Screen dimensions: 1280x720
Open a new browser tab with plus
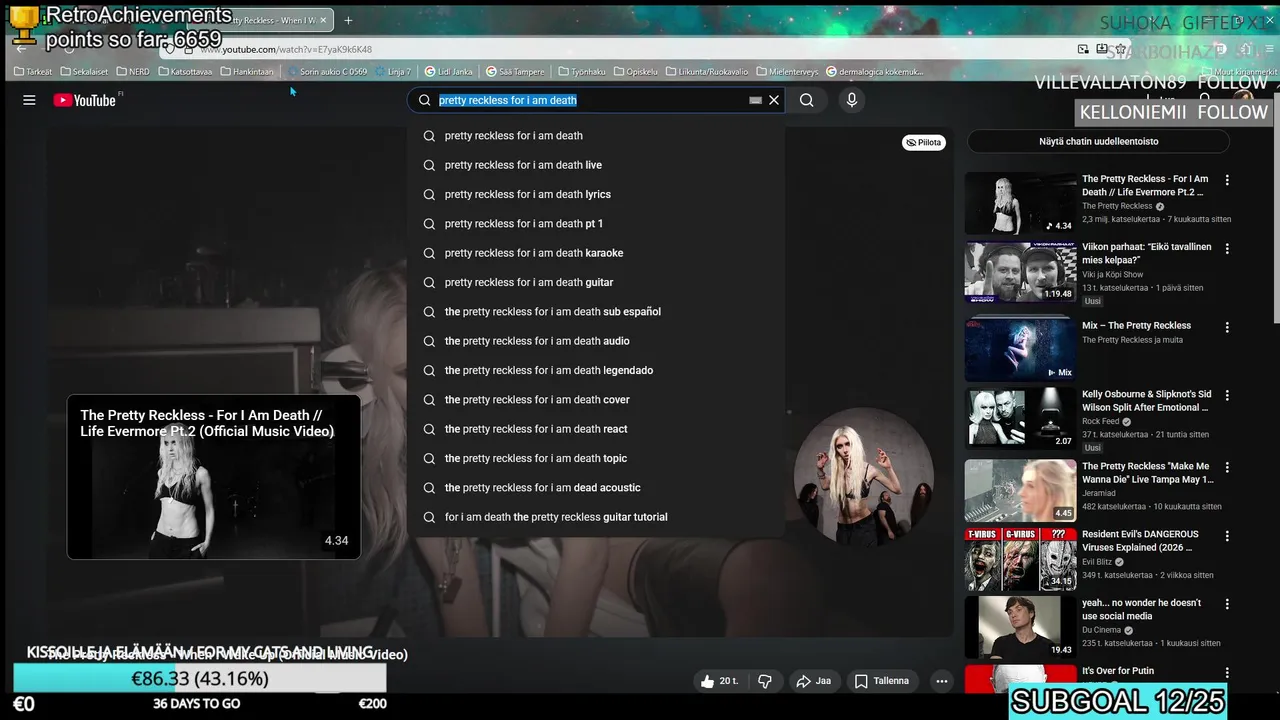coord(348,20)
